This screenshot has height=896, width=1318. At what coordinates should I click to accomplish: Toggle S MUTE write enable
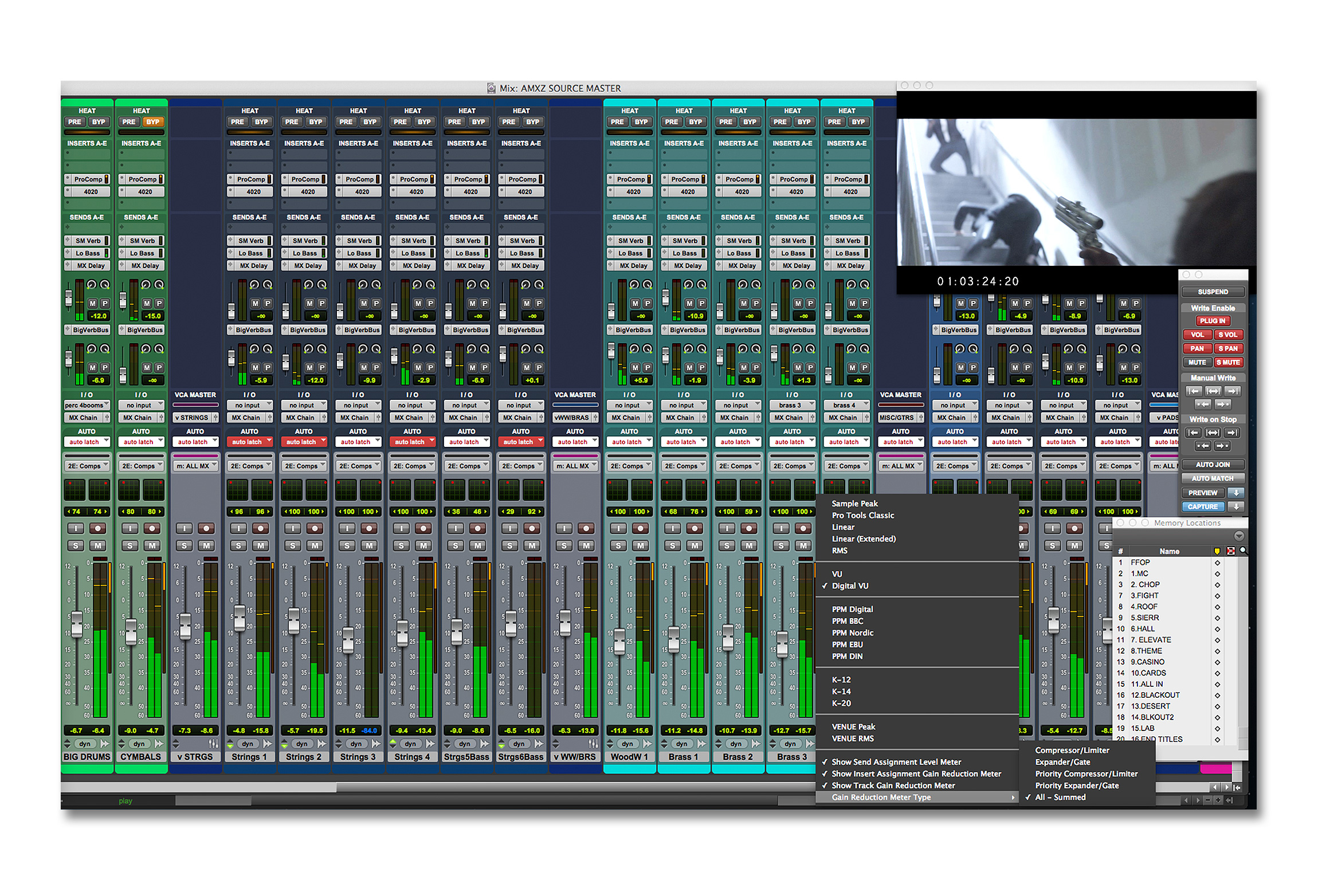tap(1228, 362)
